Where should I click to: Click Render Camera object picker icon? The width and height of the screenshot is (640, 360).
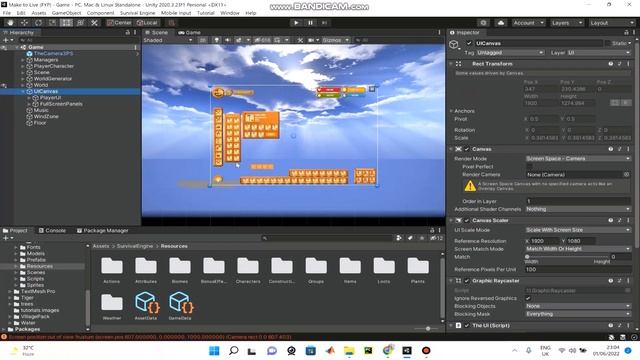click(626, 174)
